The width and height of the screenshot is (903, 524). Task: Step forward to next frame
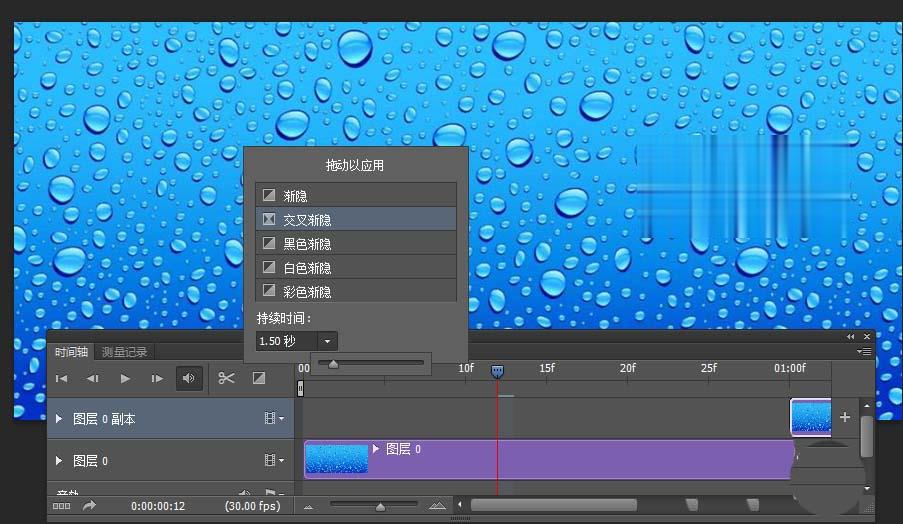pos(157,379)
